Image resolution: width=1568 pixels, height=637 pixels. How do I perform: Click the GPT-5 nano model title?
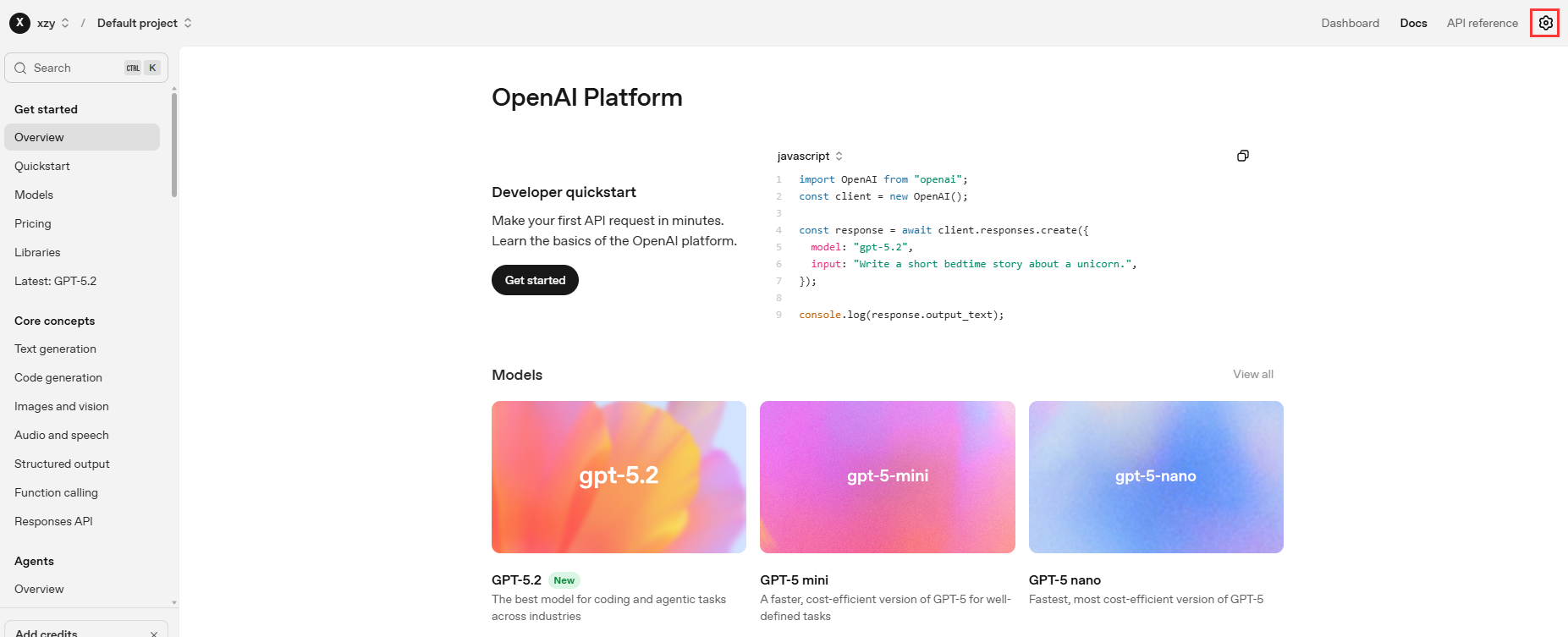(1065, 579)
